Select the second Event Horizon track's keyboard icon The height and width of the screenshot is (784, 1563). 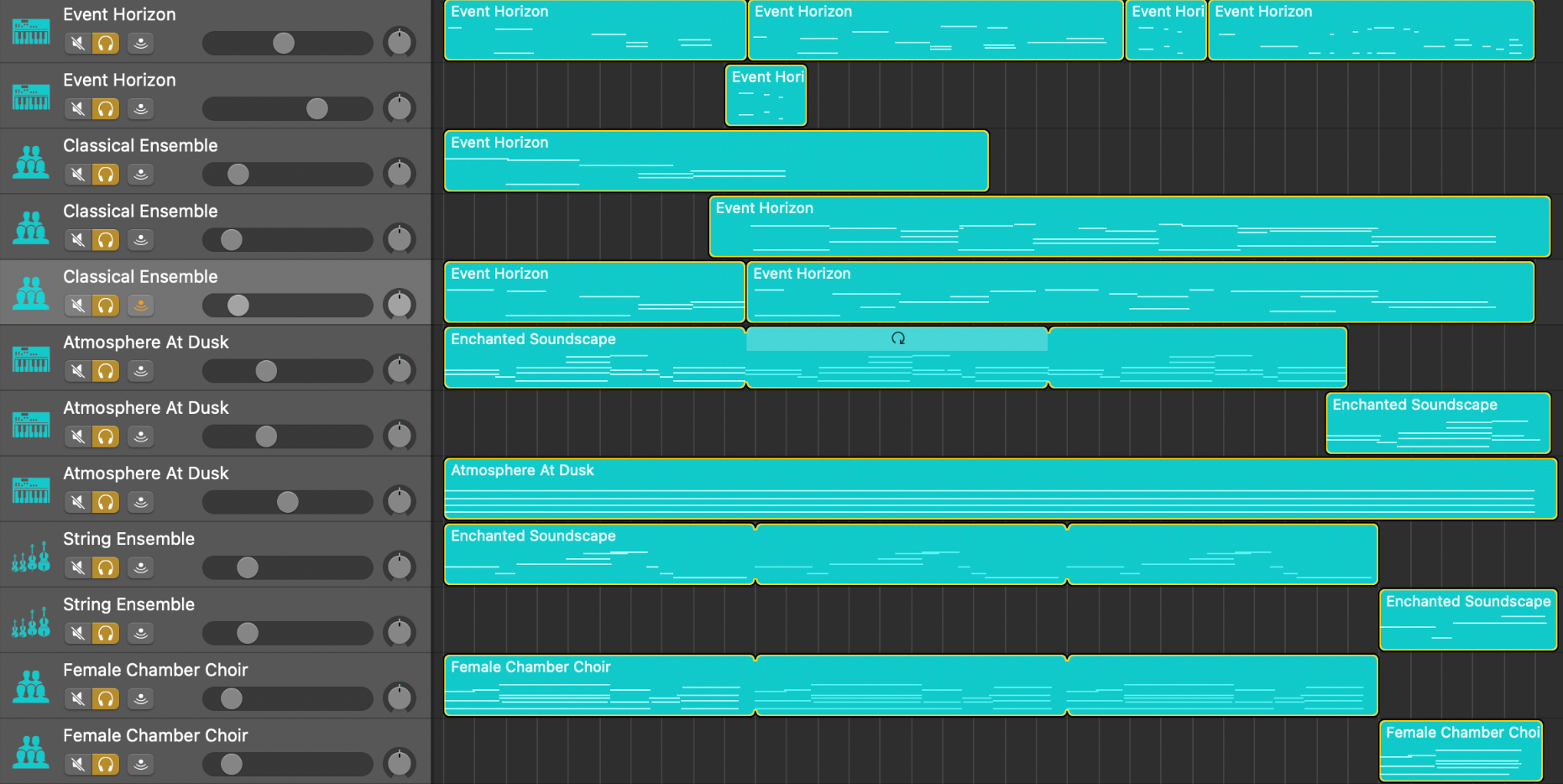(x=31, y=97)
